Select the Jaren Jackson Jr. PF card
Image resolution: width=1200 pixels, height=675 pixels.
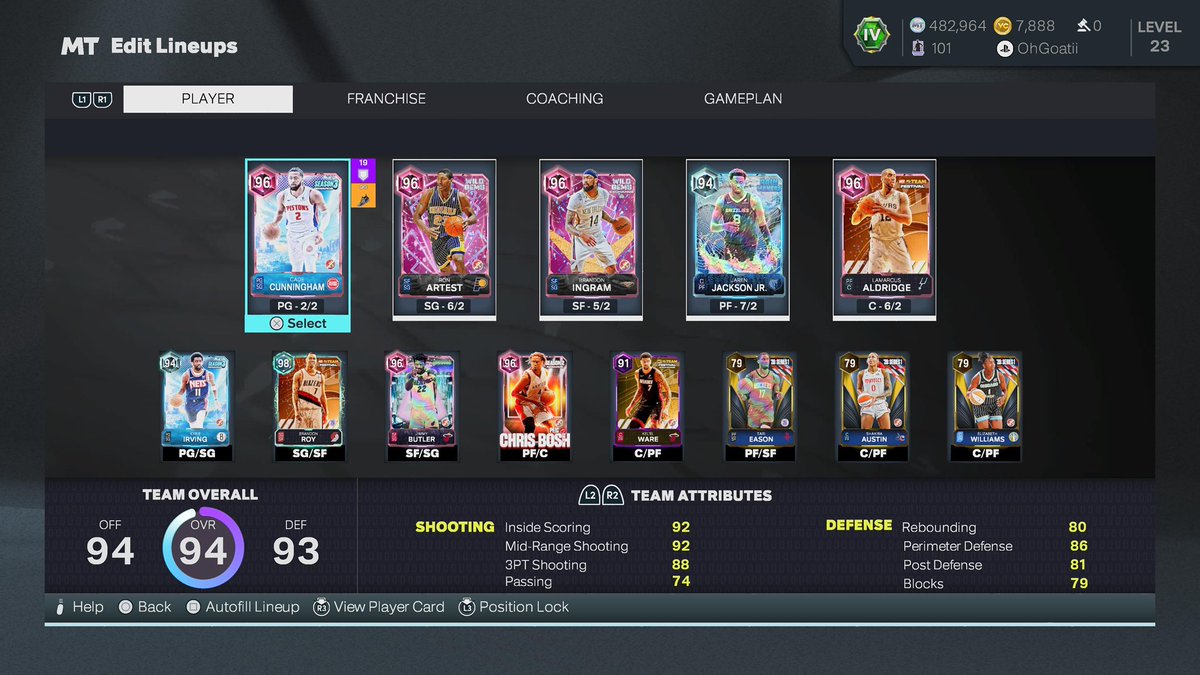tap(738, 238)
